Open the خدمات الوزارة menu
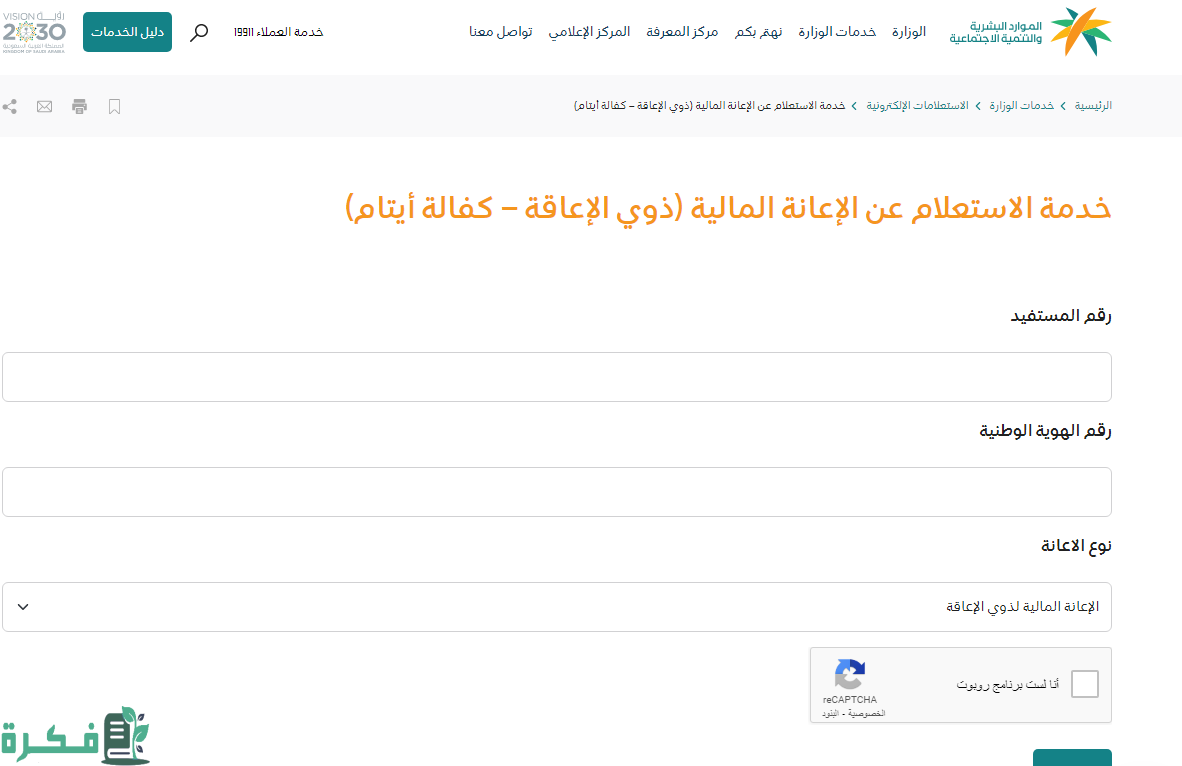Image resolution: width=1182 pixels, height=766 pixels. point(837,32)
